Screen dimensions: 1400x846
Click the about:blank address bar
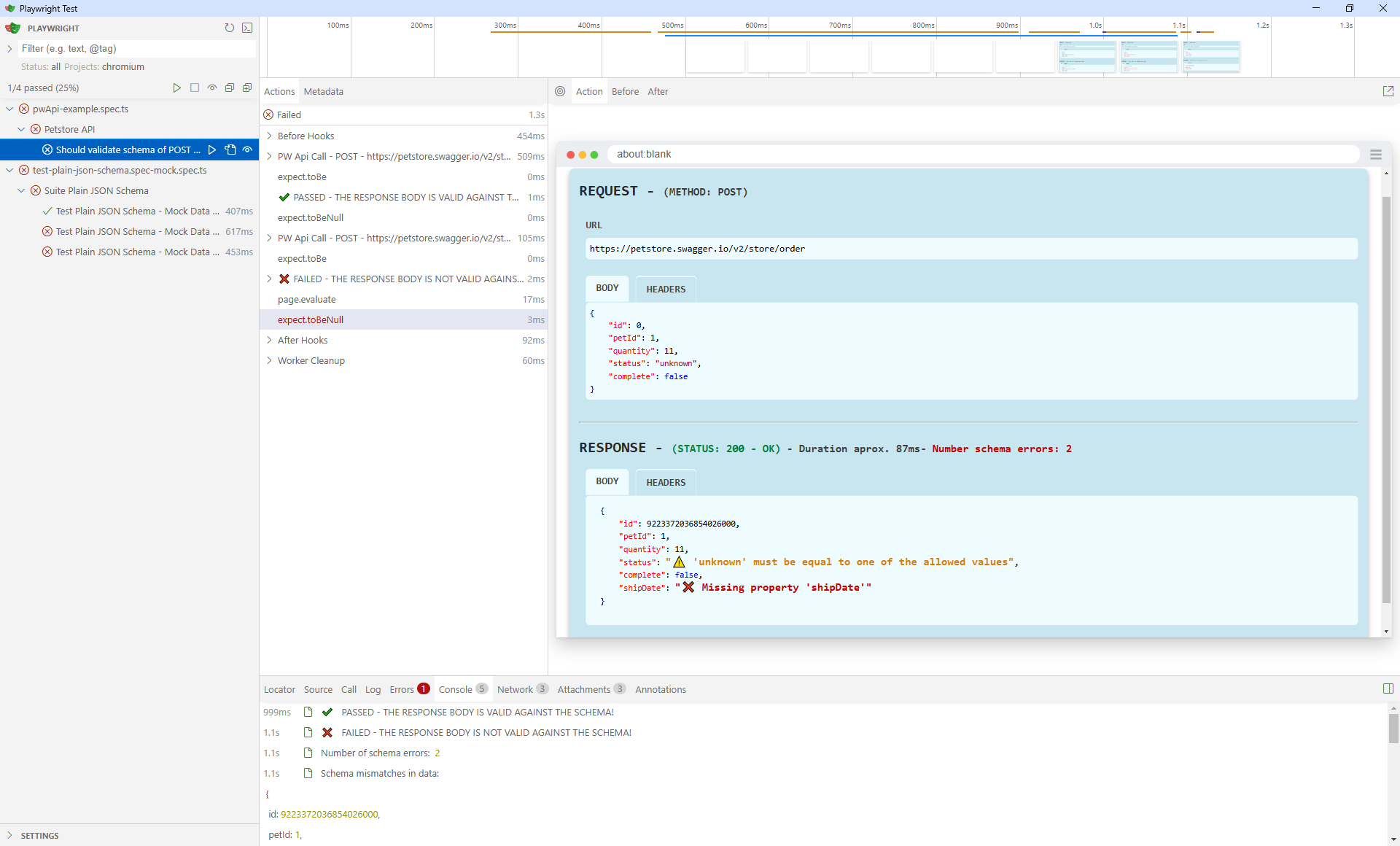983,154
